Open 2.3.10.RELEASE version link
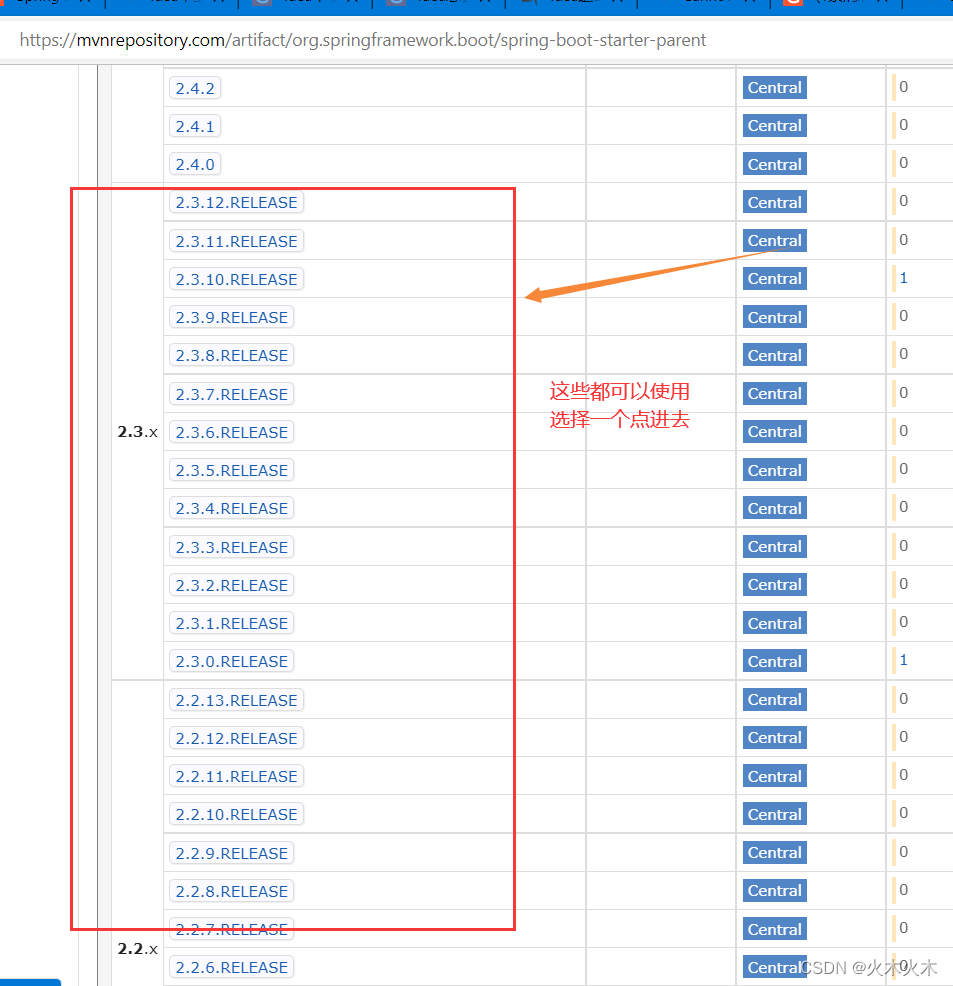The height and width of the screenshot is (986, 953). point(236,279)
